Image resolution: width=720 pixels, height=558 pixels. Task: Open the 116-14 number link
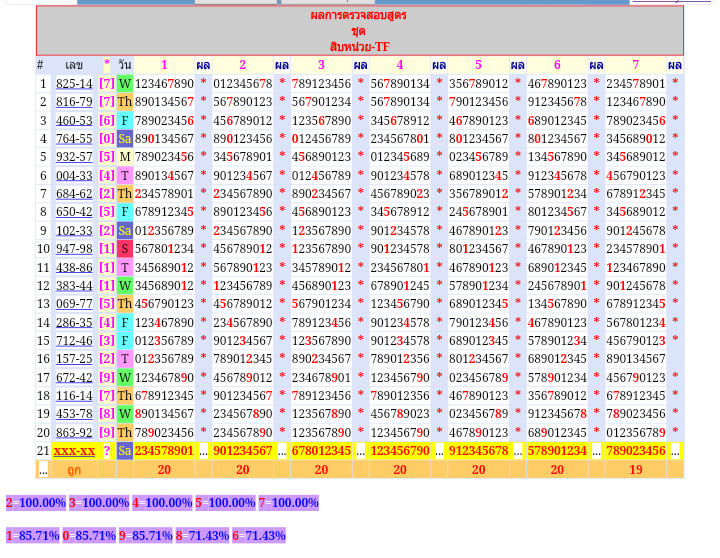pos(74,396)
